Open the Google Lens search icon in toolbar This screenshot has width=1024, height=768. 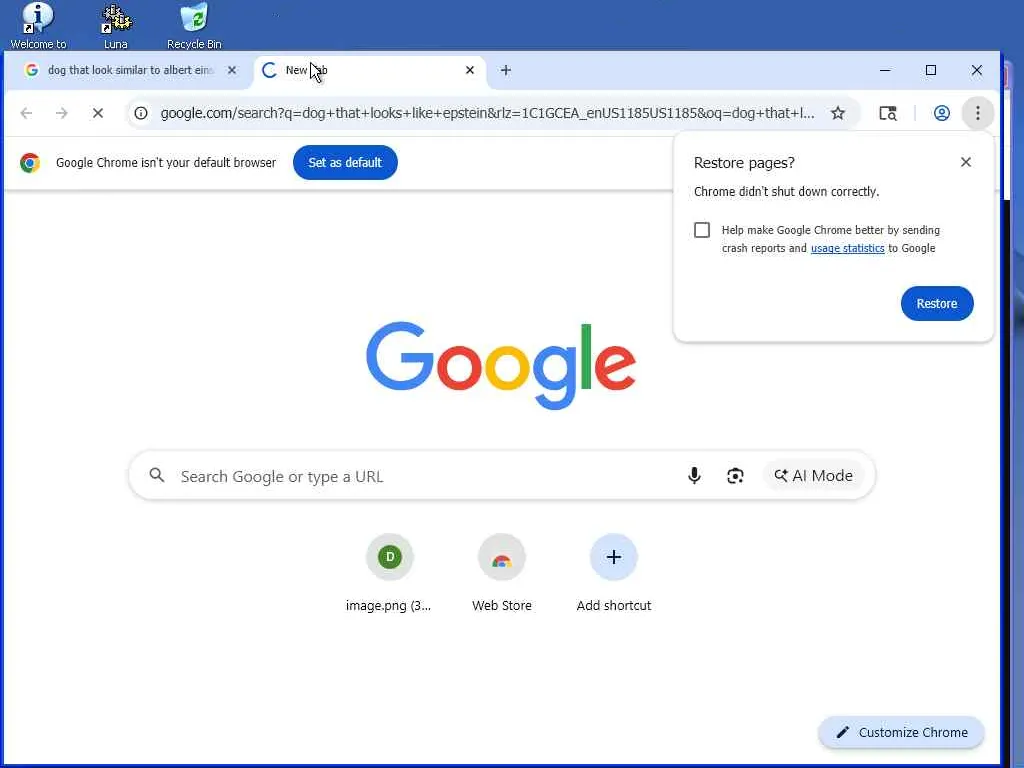coord(888,113)
